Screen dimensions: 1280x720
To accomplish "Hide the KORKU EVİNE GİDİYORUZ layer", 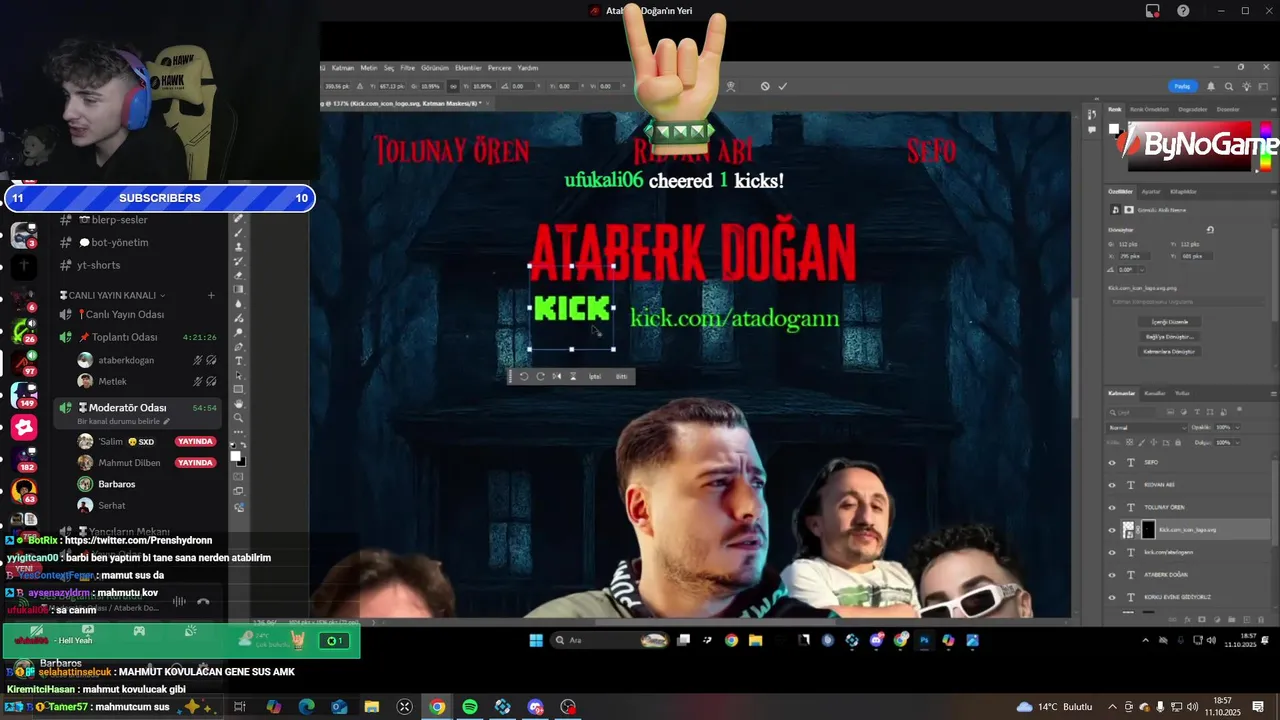I will (x=1112, y=597).
